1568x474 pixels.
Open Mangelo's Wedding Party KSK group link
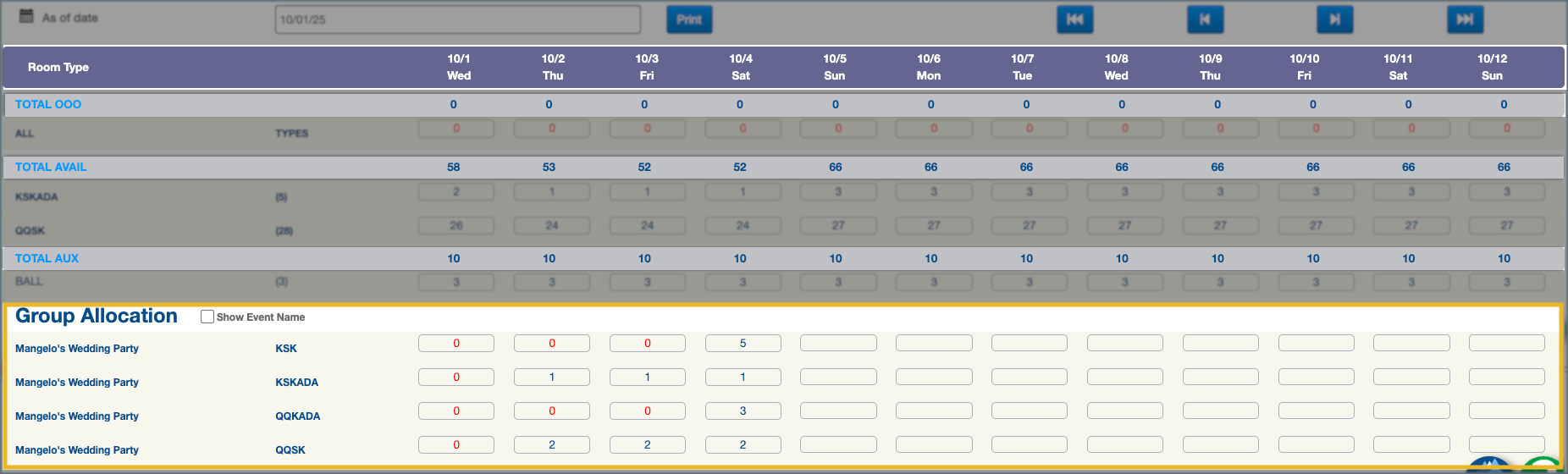point(77,349)
